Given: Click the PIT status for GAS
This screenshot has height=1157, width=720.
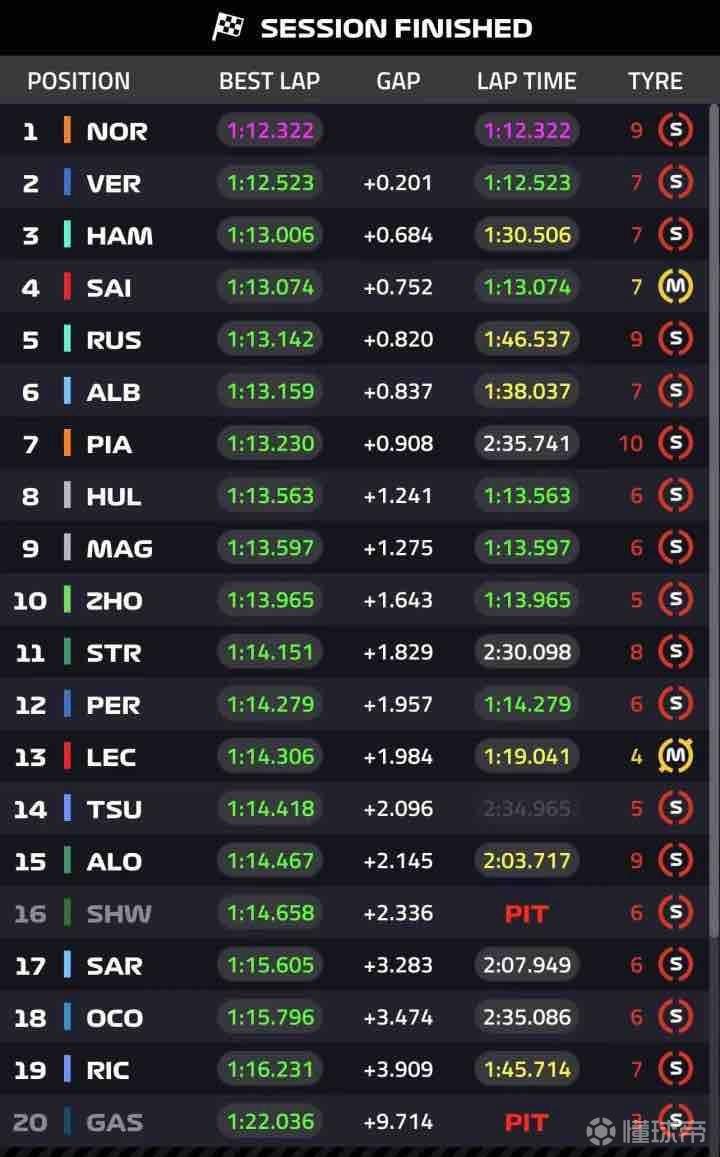Looking at the screenshot, I should pos(526,1122).
